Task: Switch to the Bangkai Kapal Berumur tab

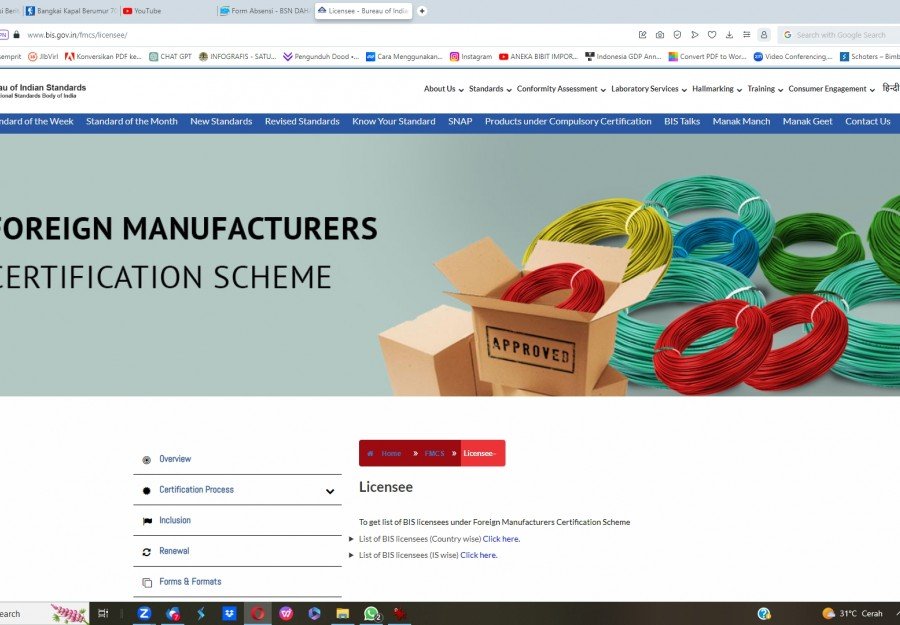Action: (71, 11)
